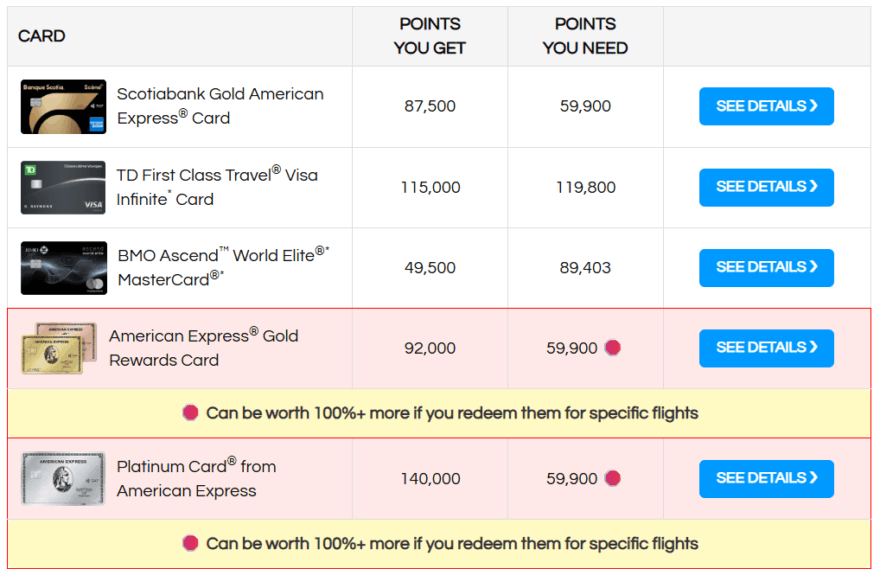Click the American Express Gold Rewards card image

coord(59,348)
